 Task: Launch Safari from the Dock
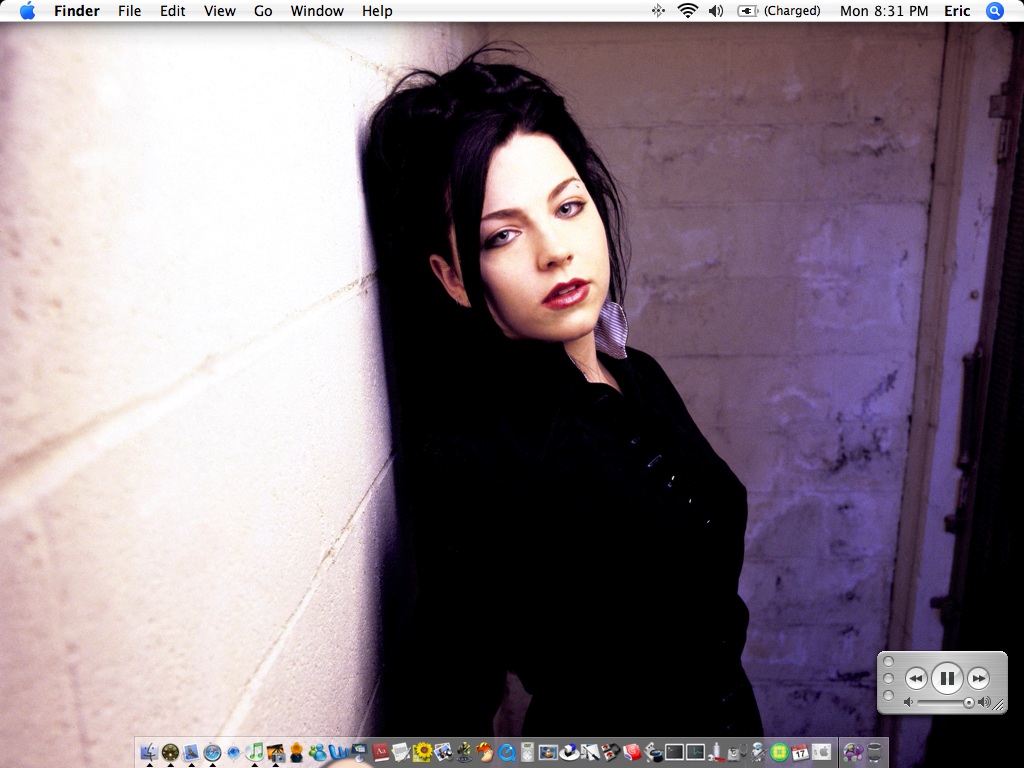(x=212, y=752)
